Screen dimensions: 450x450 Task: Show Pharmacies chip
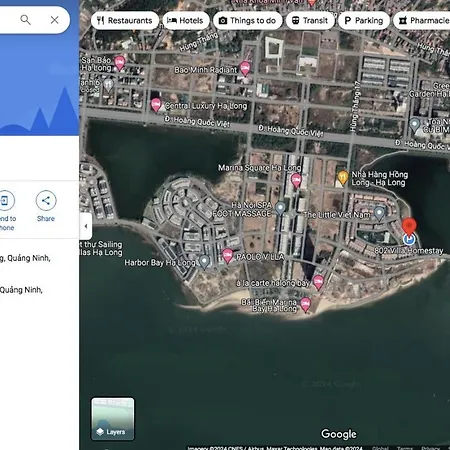(423, 21)
